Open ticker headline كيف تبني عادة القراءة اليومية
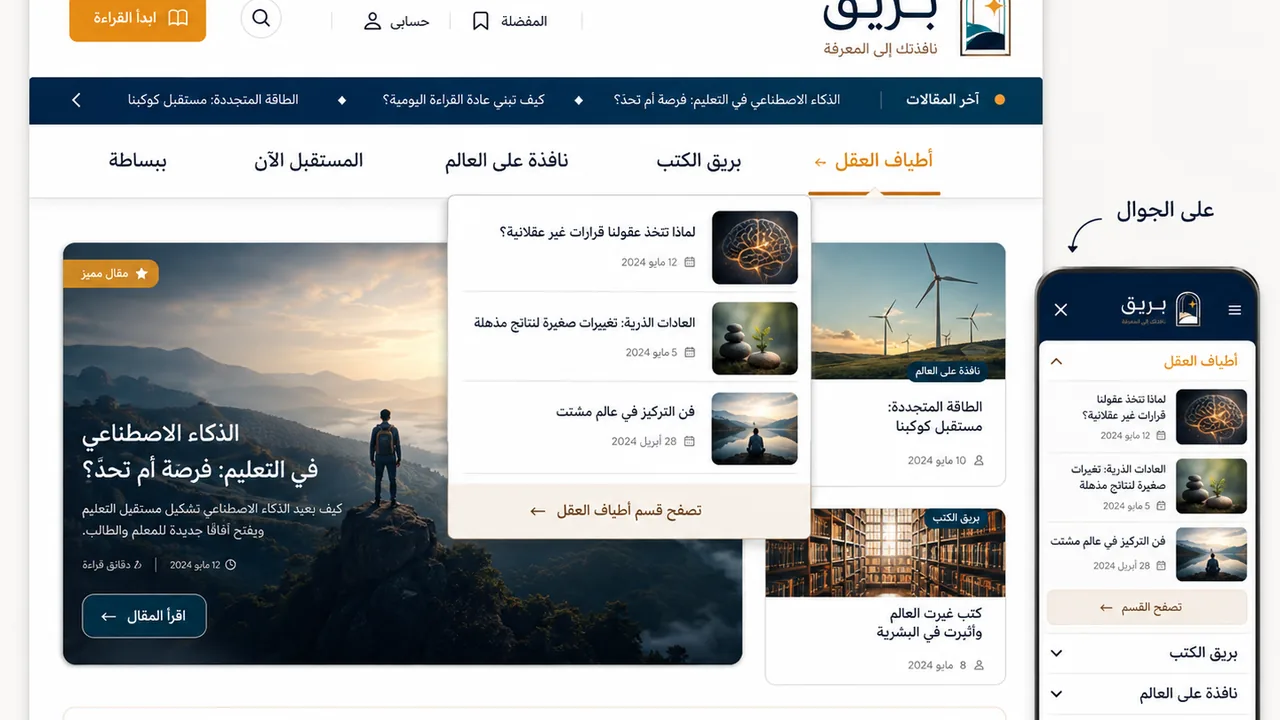1280x720 pixels. (x=464, y=100)
